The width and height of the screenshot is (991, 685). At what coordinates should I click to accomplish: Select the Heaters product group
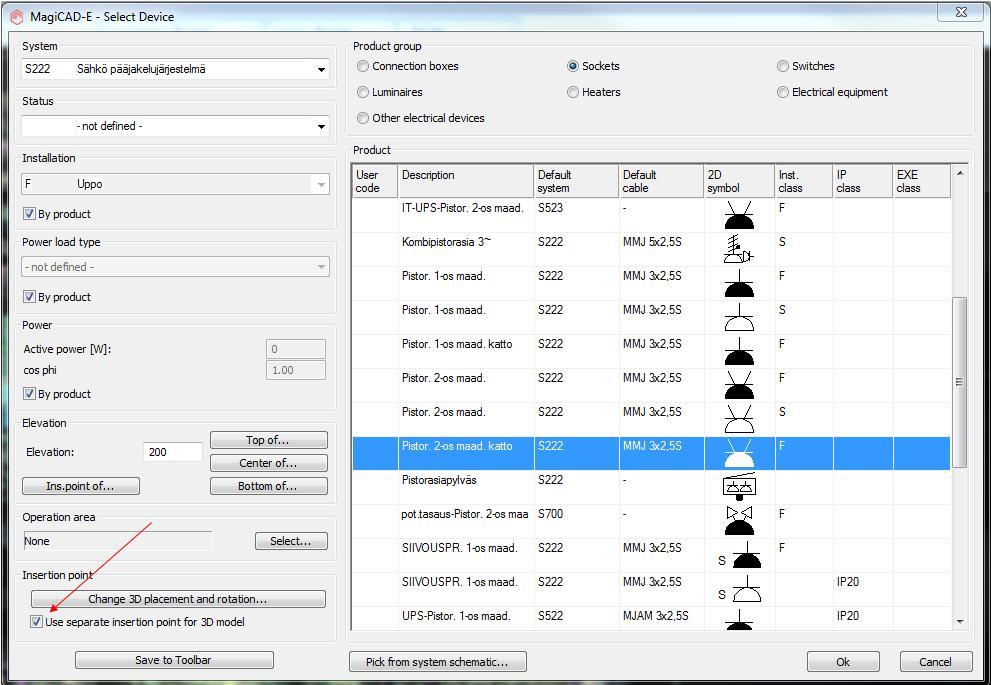point(573,92)
